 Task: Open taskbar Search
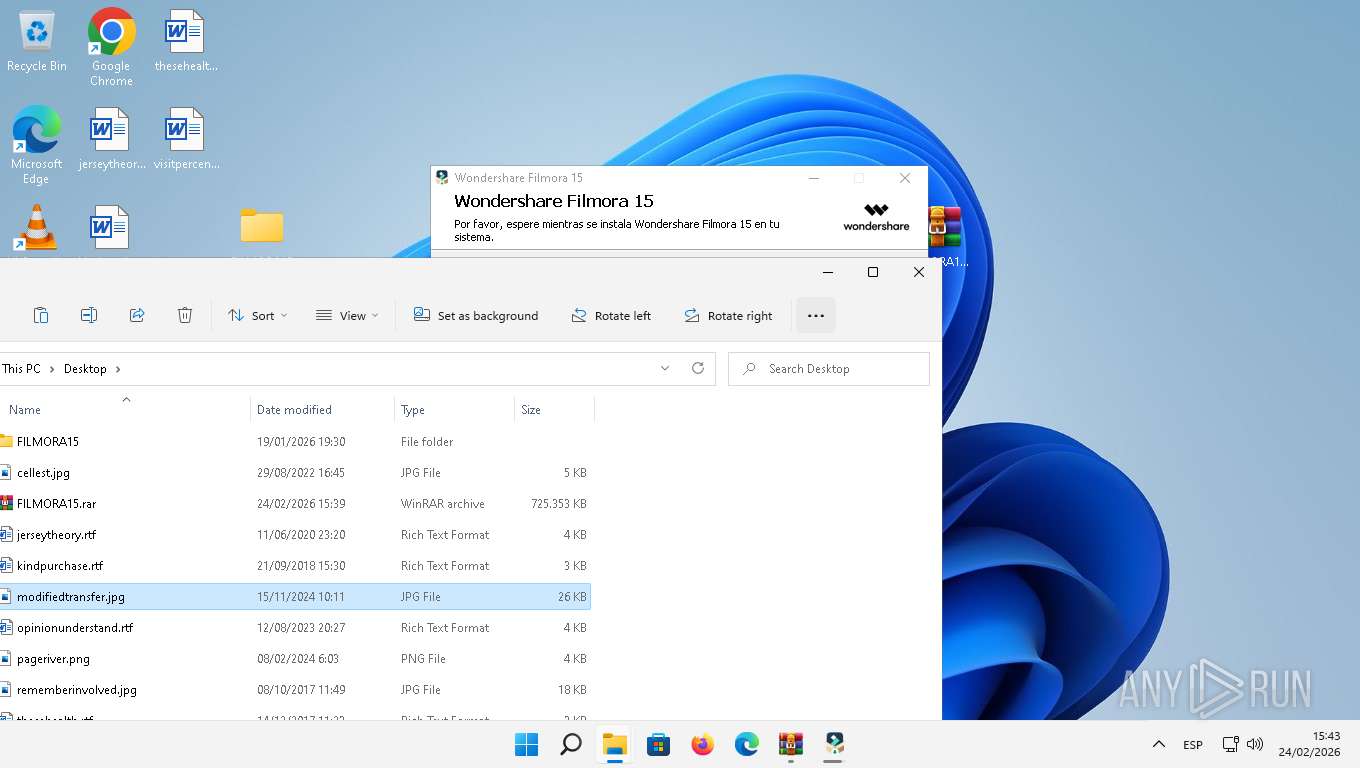[x=570, y=744]
